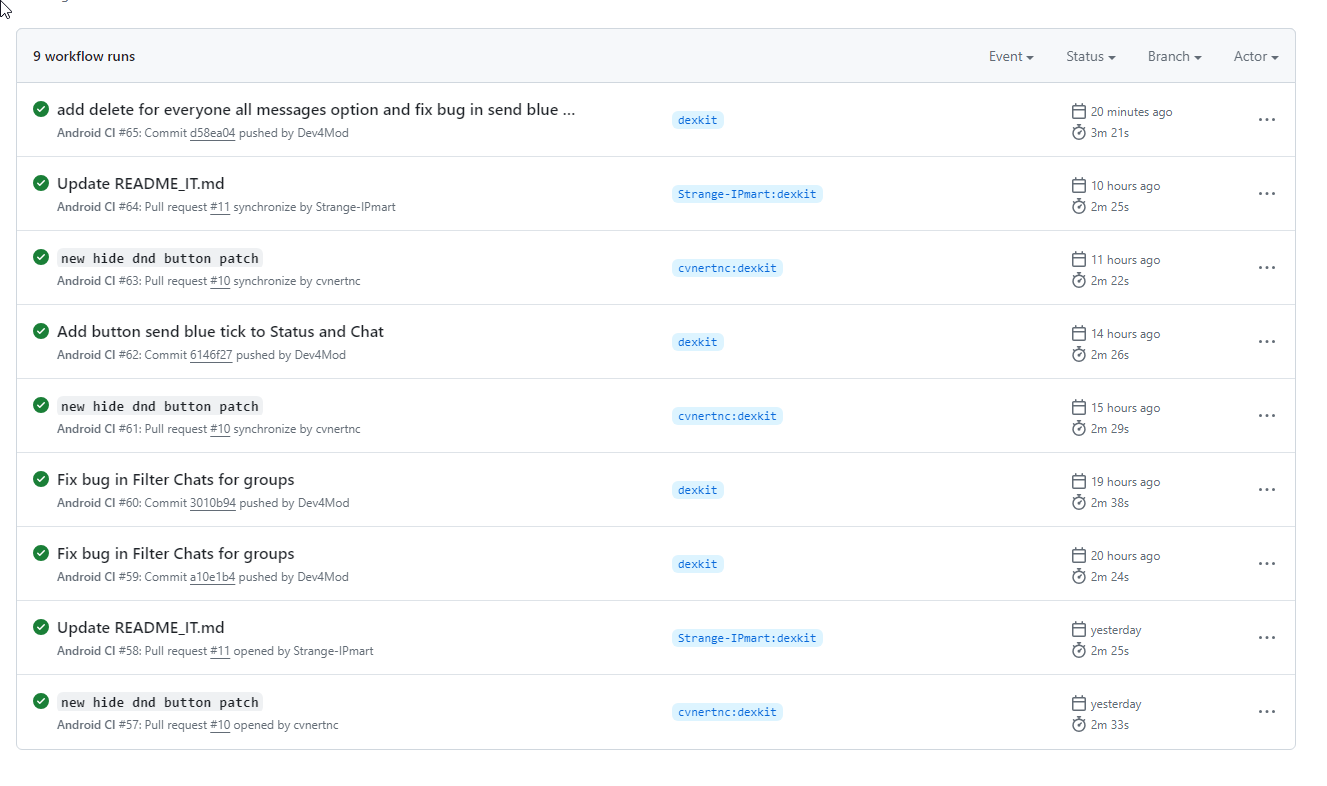Open the Actor filter dropdown
The width and height of the screenshot is (1327, 786).
1256,57
